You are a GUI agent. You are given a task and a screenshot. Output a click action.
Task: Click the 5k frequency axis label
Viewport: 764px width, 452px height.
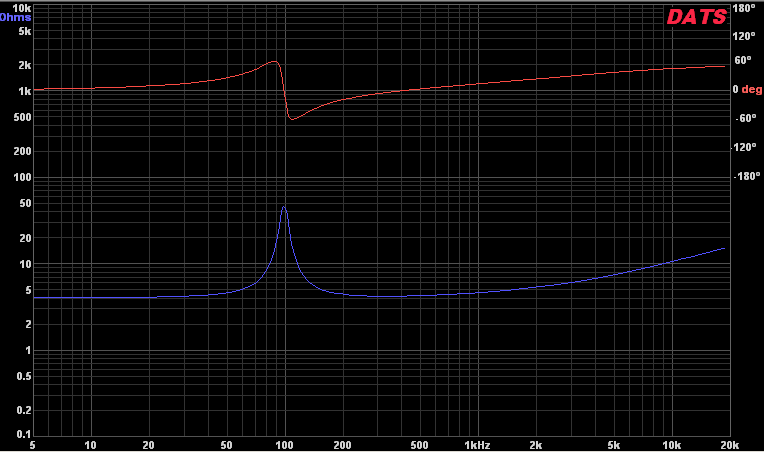(614, 445)
